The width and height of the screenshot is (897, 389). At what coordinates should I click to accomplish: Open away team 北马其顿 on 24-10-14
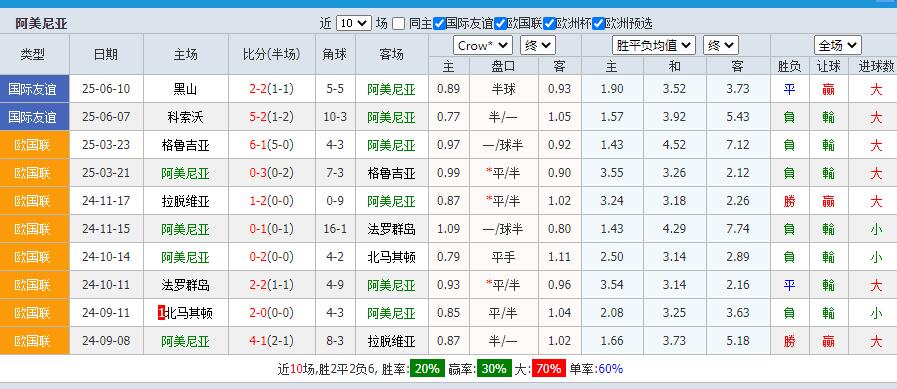tap(391, 257)
